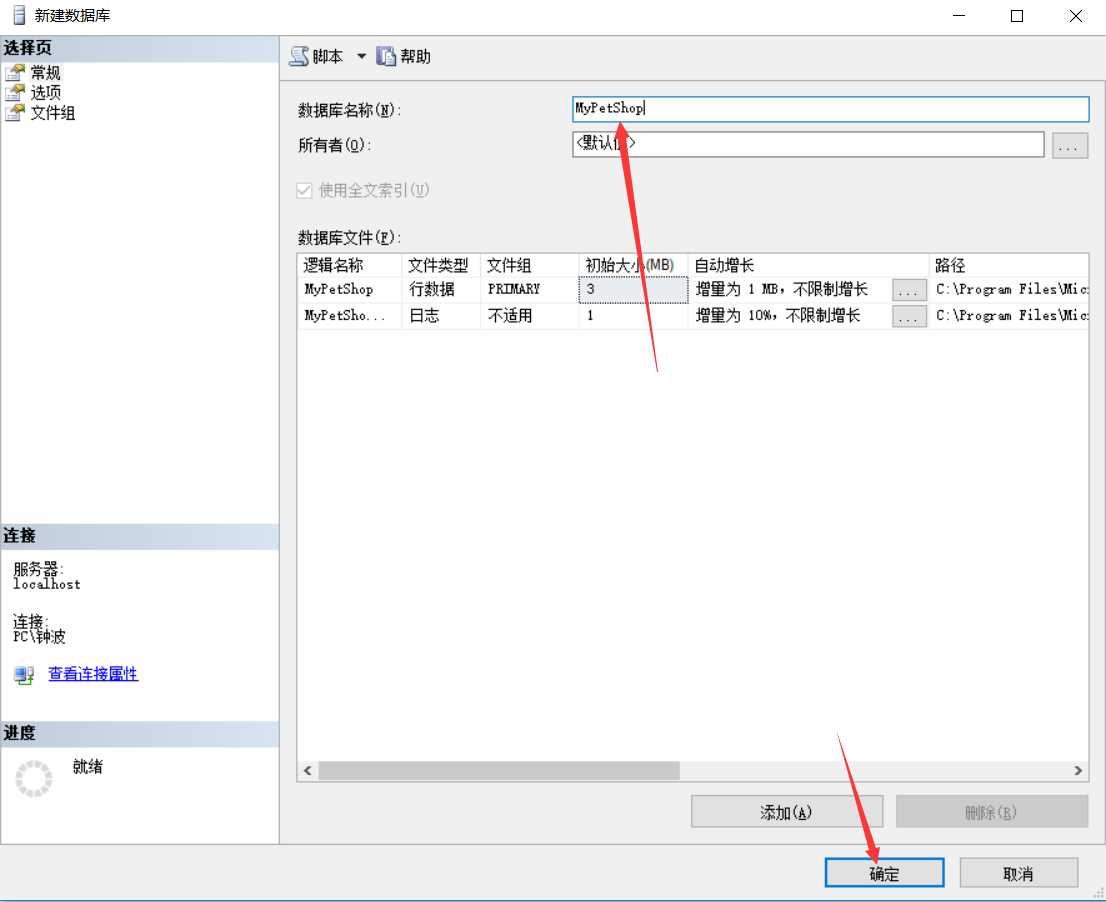Open the owner browse ellipsis button
This screenshot has height=902, width=1106.
[x=1069, y=145]
